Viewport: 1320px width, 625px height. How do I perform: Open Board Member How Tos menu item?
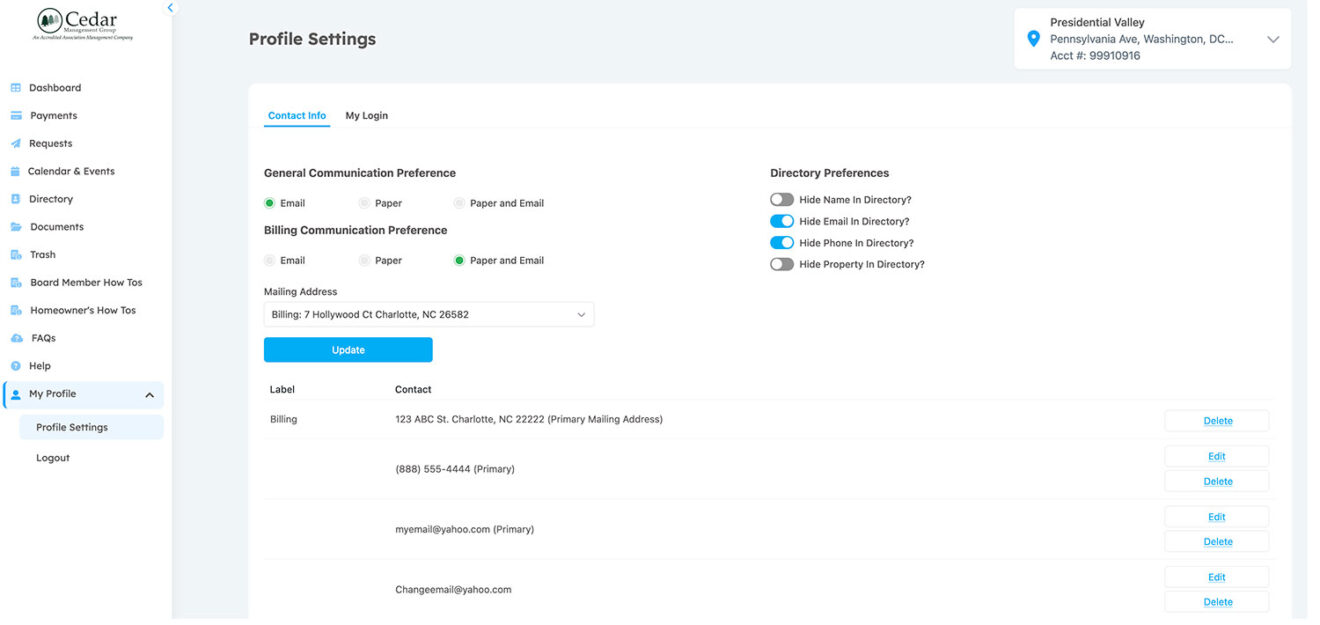point(86,283)
